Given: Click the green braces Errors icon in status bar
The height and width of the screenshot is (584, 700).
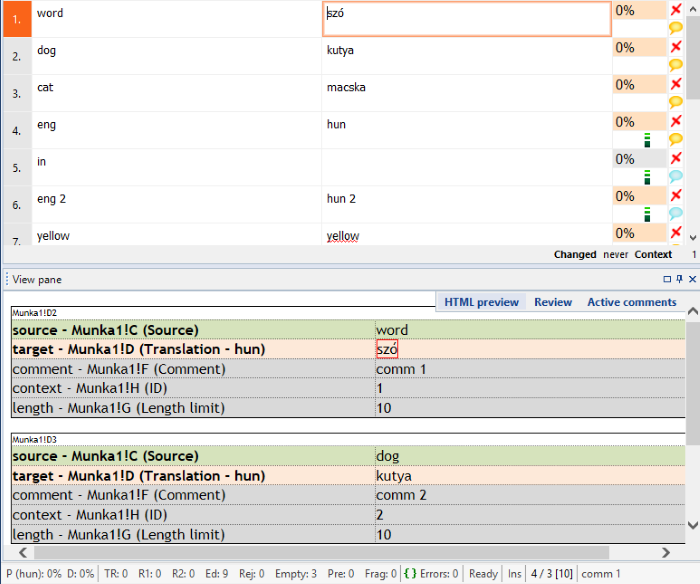Looking at the screenshot, I should click(x=410, y=574).
